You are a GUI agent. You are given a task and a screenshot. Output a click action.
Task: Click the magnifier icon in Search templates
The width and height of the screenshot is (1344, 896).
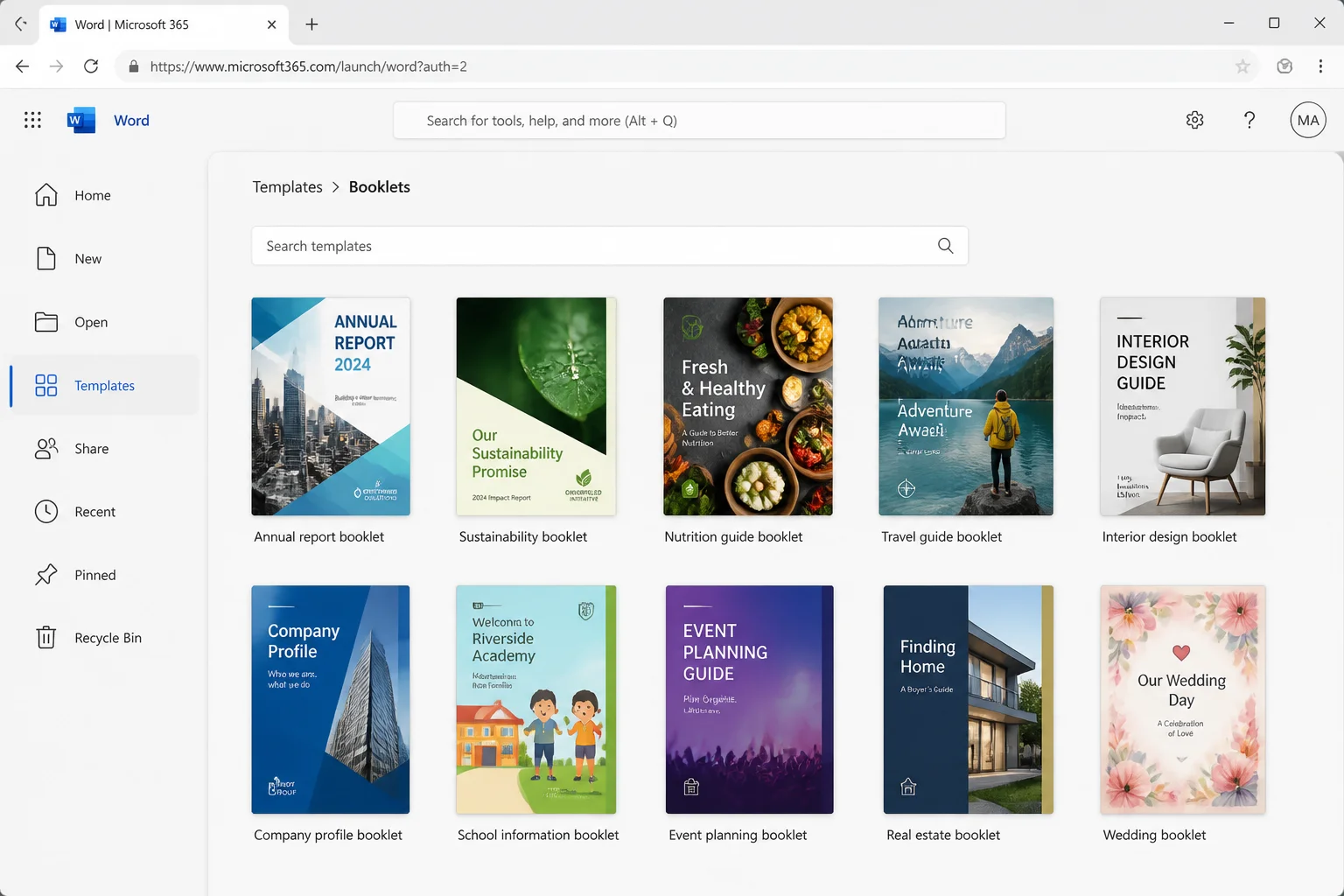945,246
